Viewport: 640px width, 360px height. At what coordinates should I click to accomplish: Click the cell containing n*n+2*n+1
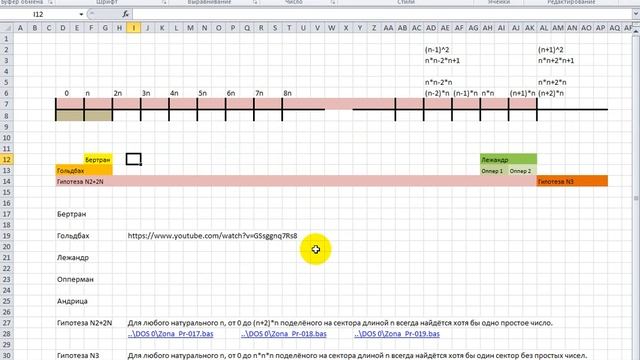(556, 60)
